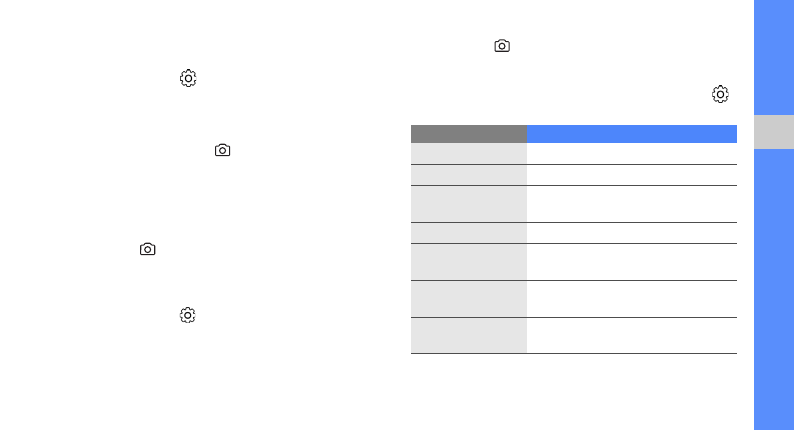Screen dimensions: 794x430
Task: Select the dark gray table header cell
Action: pos(469,134)
